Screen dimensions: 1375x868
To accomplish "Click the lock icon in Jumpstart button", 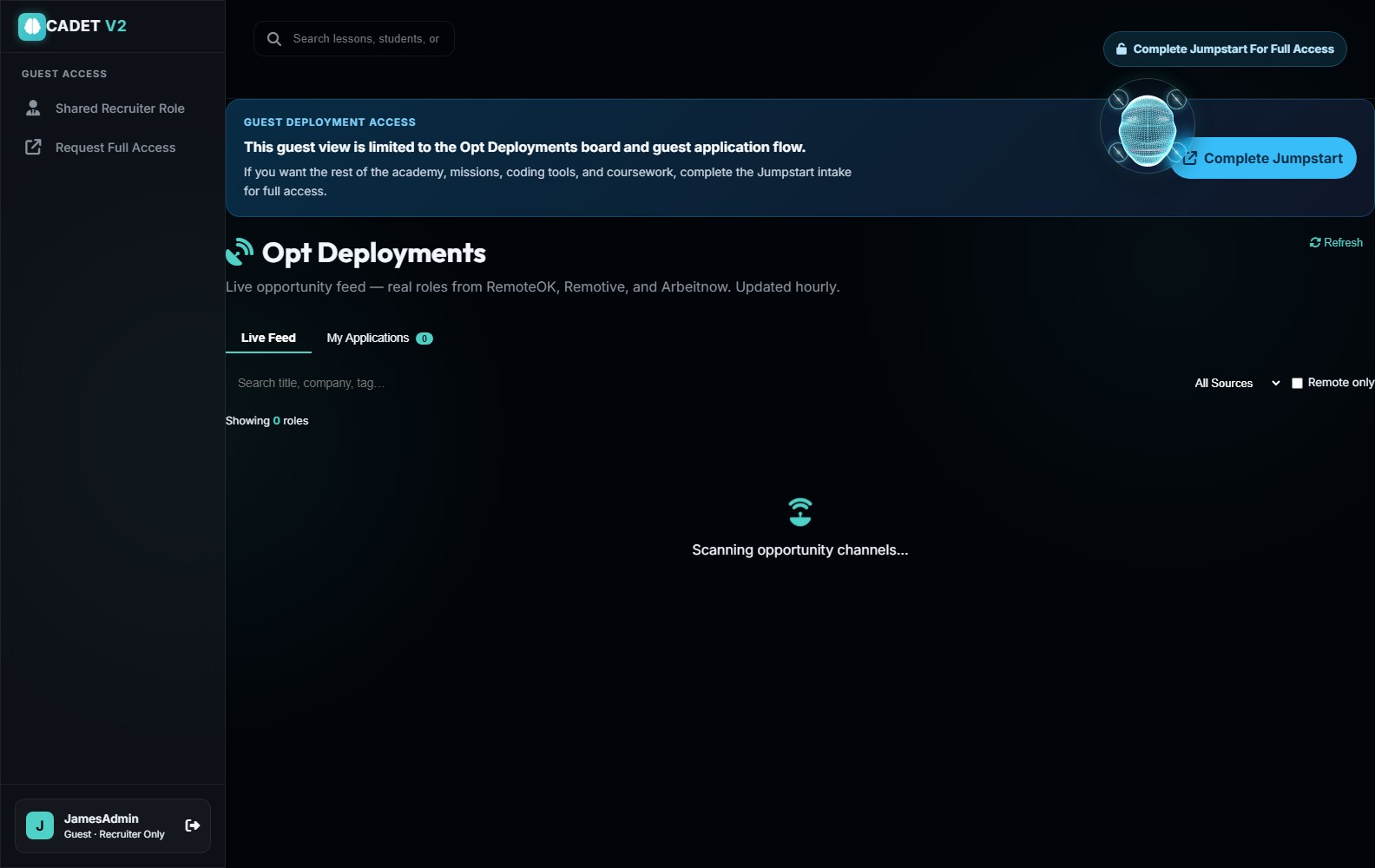I will [1122, 49].
